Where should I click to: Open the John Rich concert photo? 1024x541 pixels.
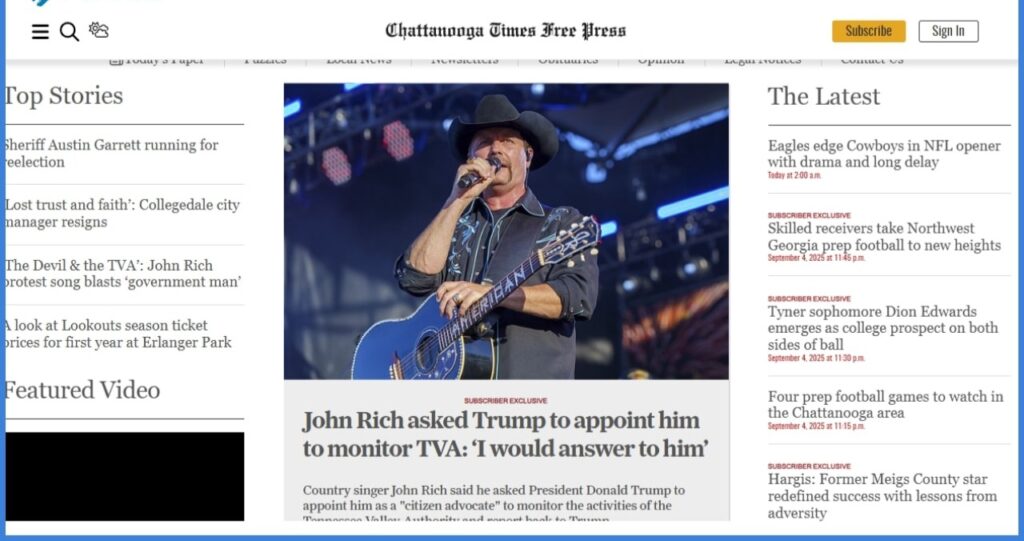(506, 231)
